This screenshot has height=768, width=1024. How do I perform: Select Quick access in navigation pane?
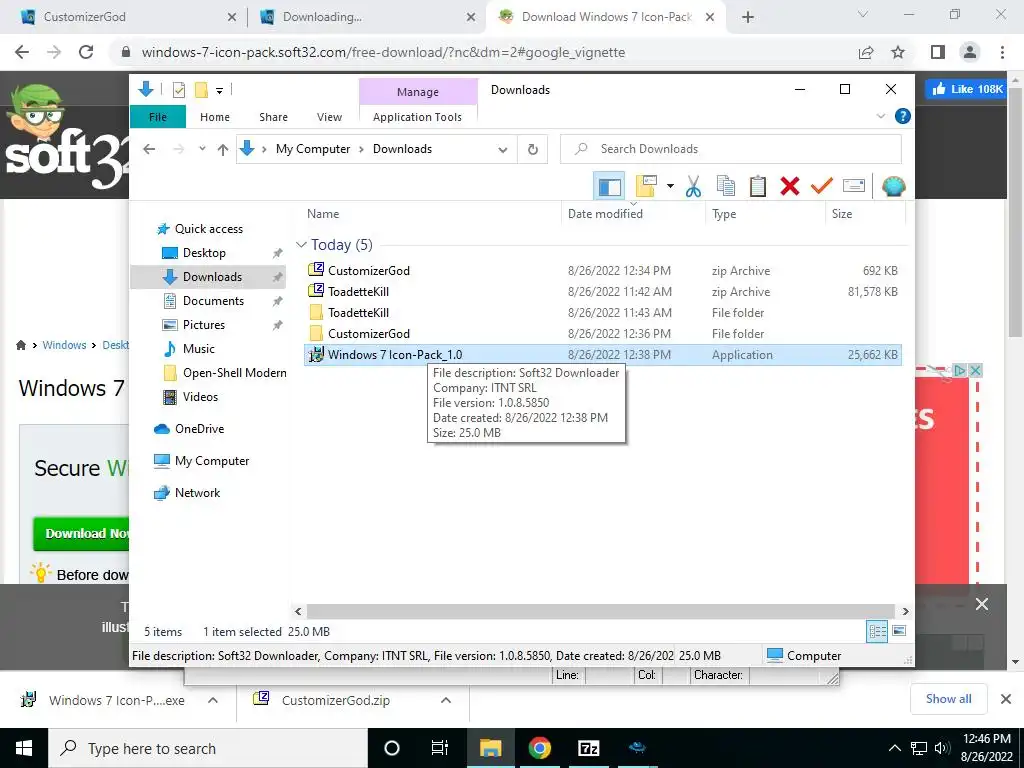208,229
